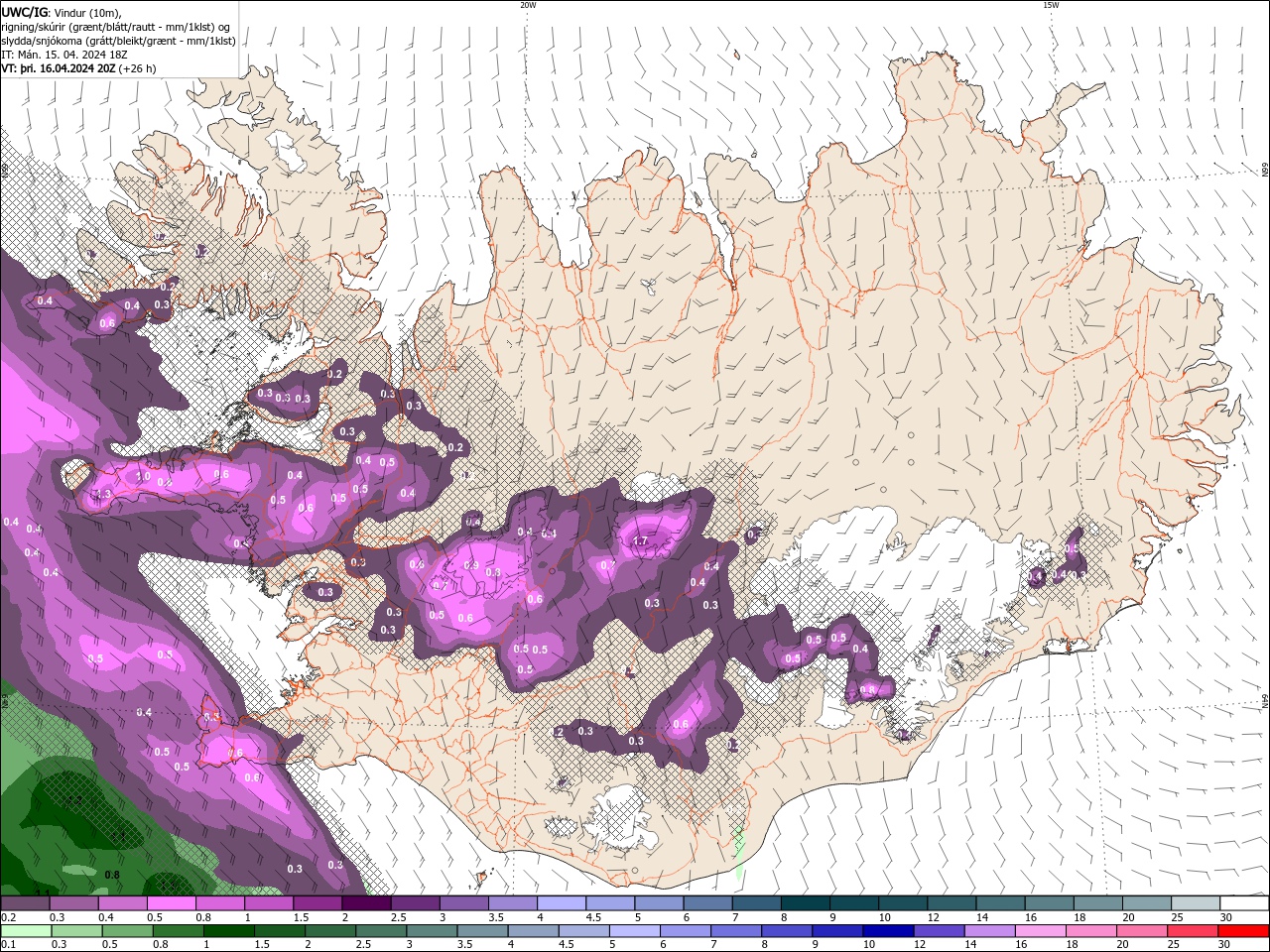
Task: Click the '12' label in lower legend row
Action: pos(920,945)
